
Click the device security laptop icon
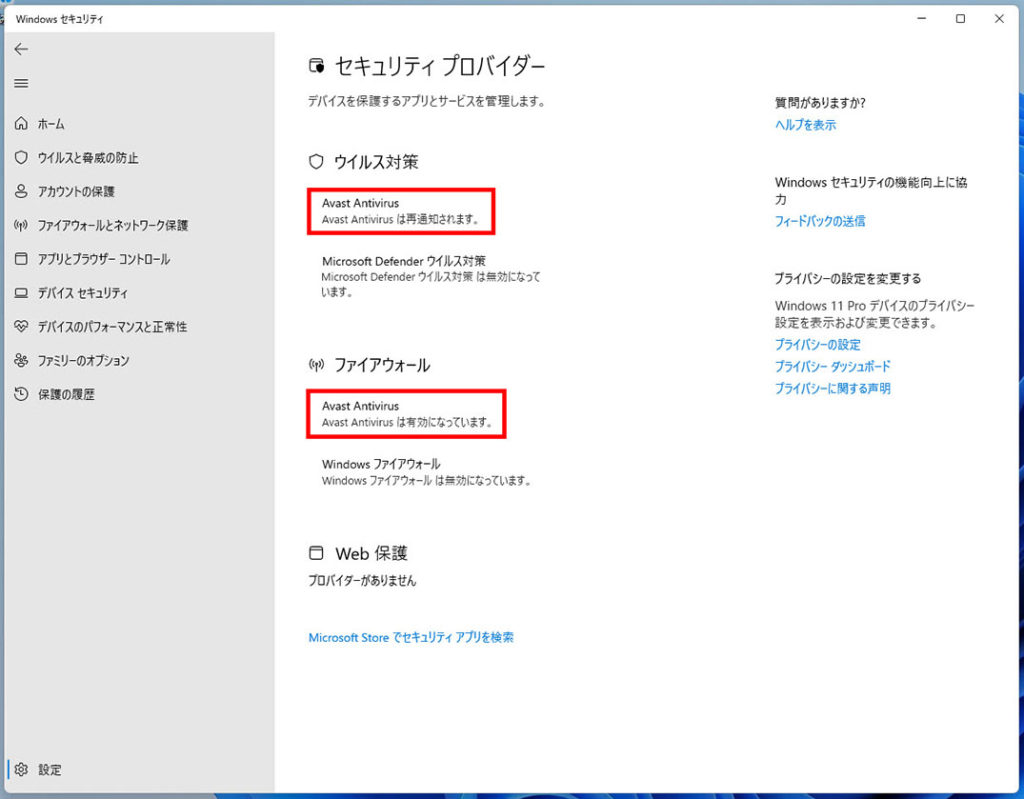(x=21, y=293)
